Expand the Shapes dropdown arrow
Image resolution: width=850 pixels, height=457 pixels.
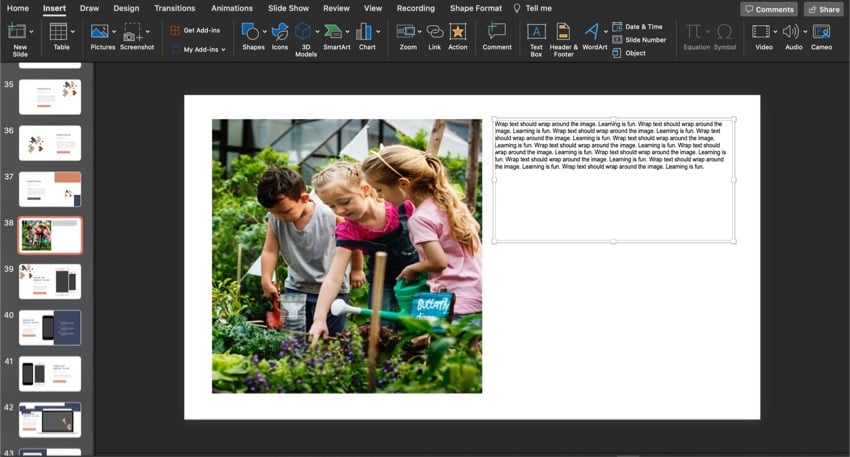[x=263, y=32]
